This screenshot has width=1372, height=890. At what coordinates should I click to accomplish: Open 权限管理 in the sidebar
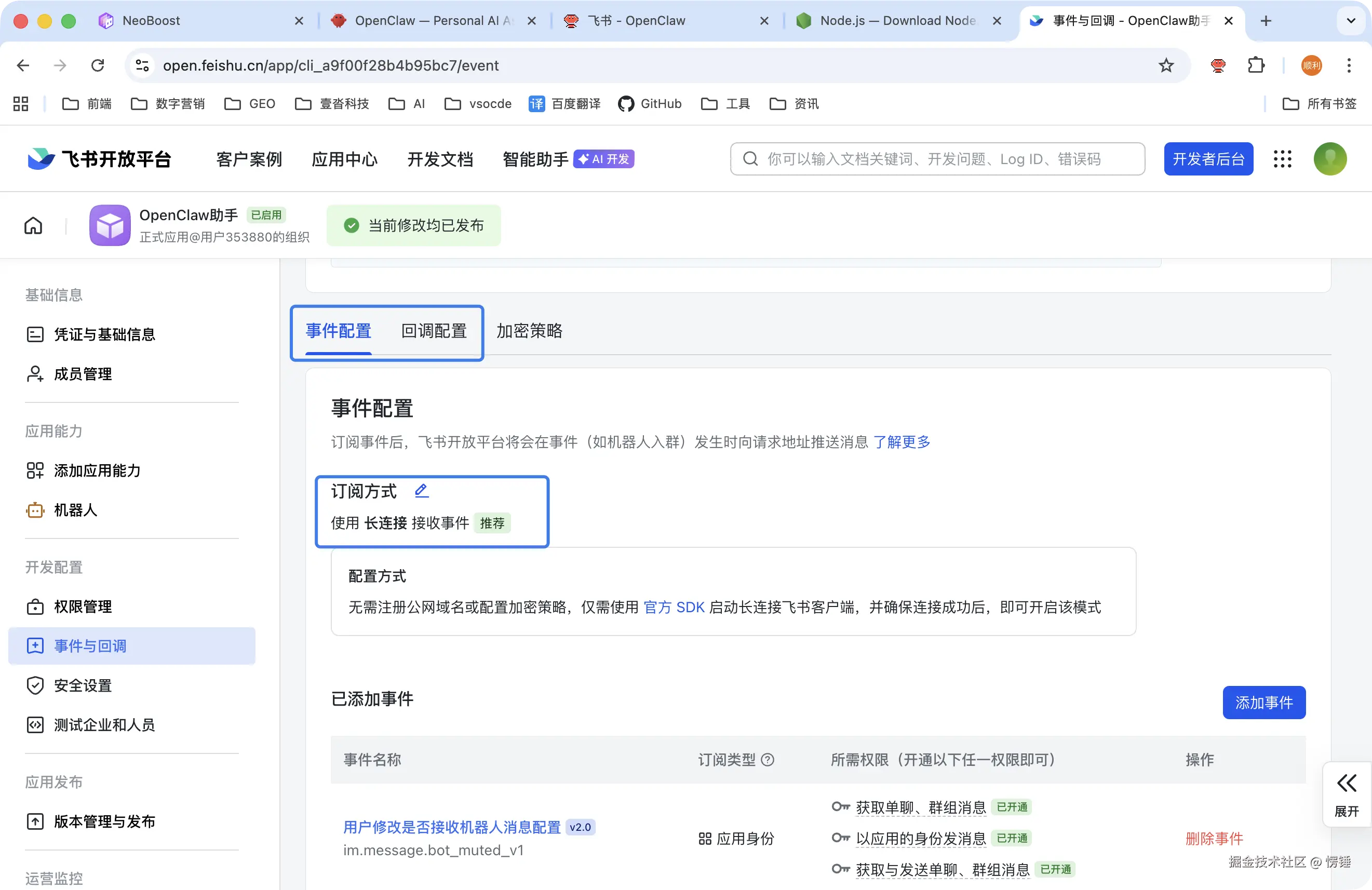(x=83, y=606)
